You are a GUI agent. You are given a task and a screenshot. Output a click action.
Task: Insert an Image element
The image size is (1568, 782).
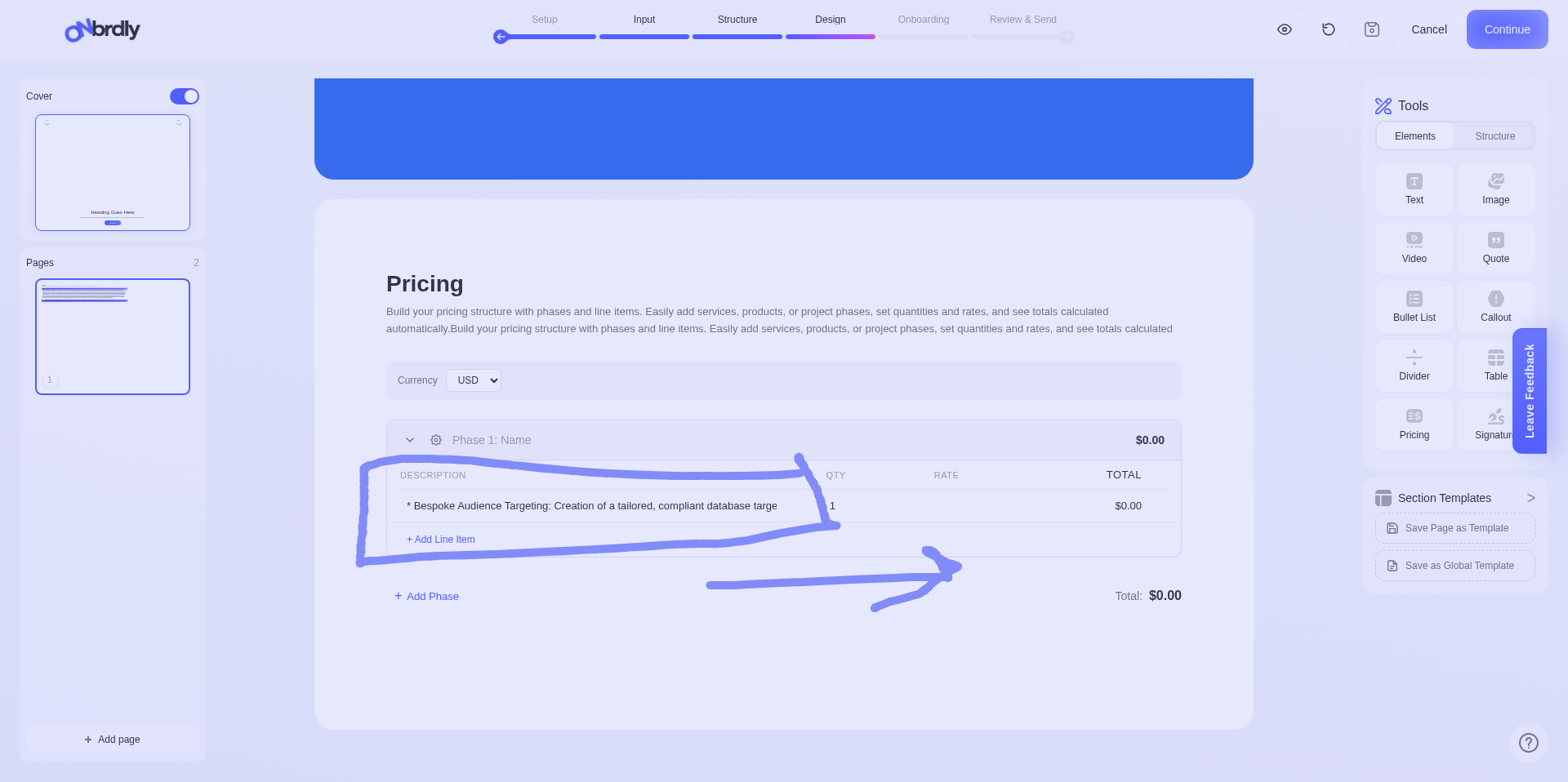pos(1495,189)
